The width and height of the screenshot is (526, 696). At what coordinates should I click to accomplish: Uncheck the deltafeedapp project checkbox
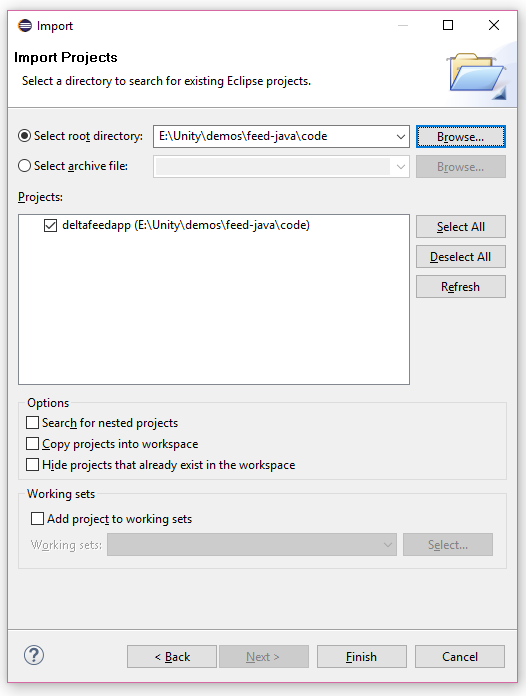(x=50, y=225)
